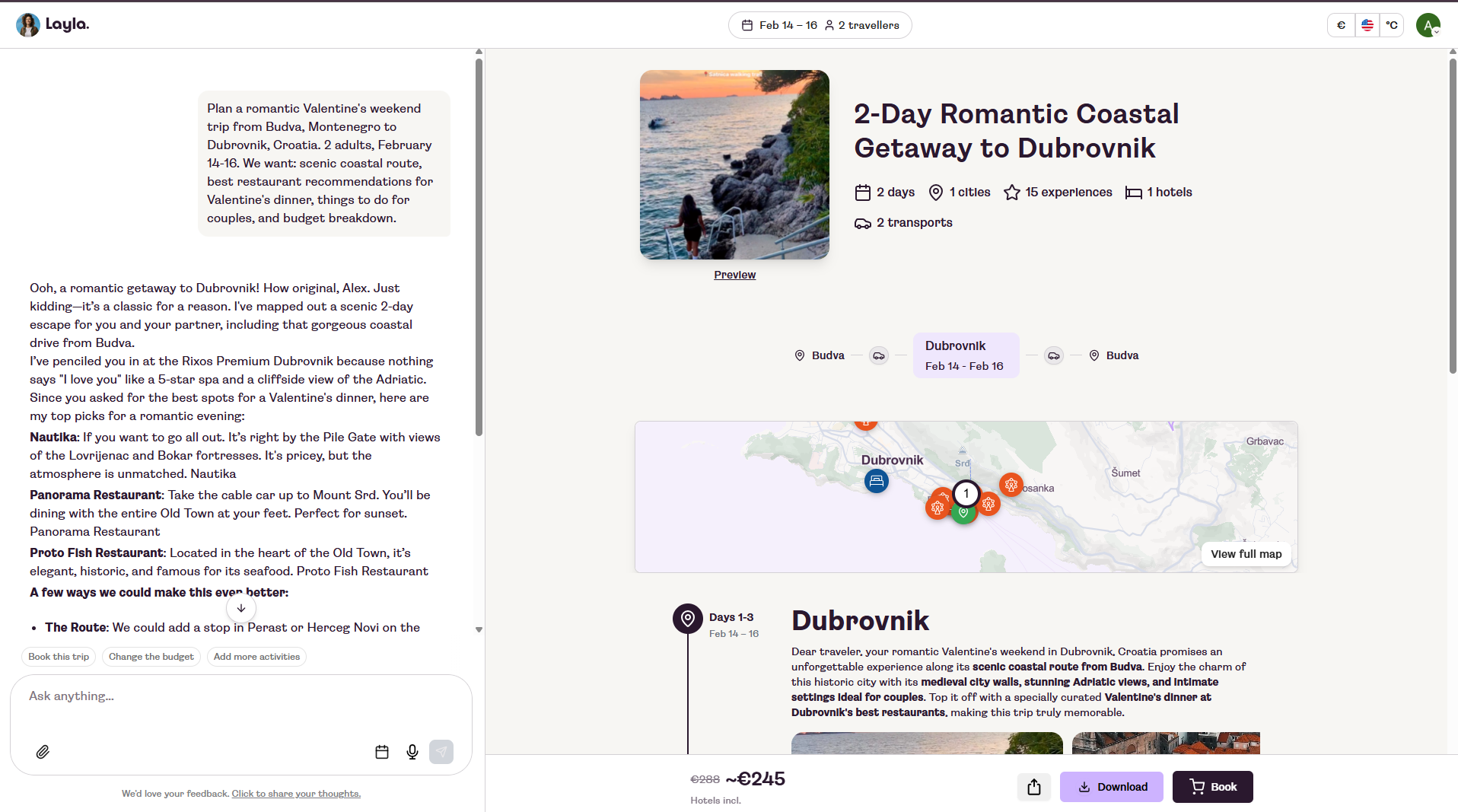Click the chat panel vertical scrollbar
This screenshot has width=1458, height=812.
(479, 247)
